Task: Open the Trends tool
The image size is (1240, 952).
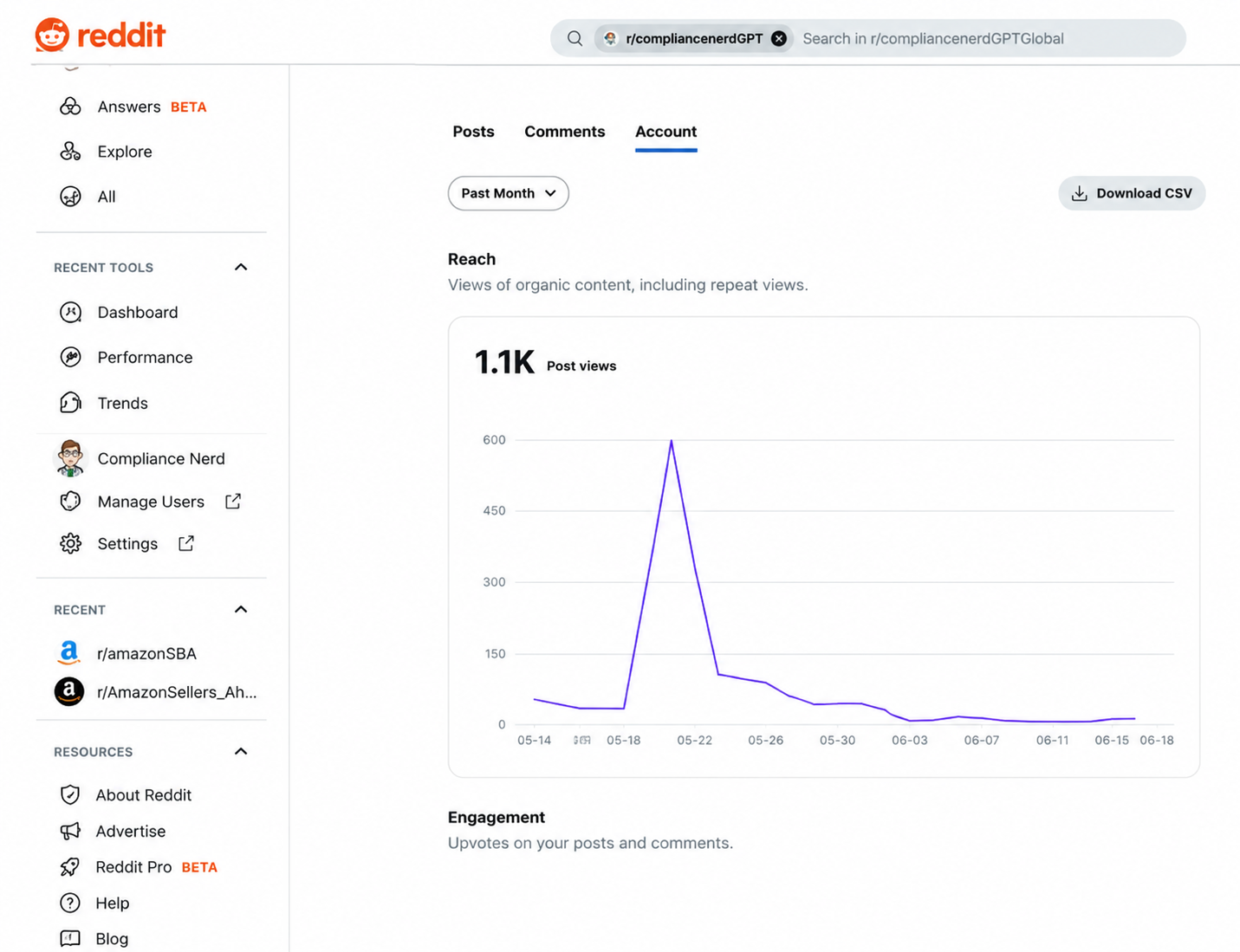Action: tap(122, 403)
